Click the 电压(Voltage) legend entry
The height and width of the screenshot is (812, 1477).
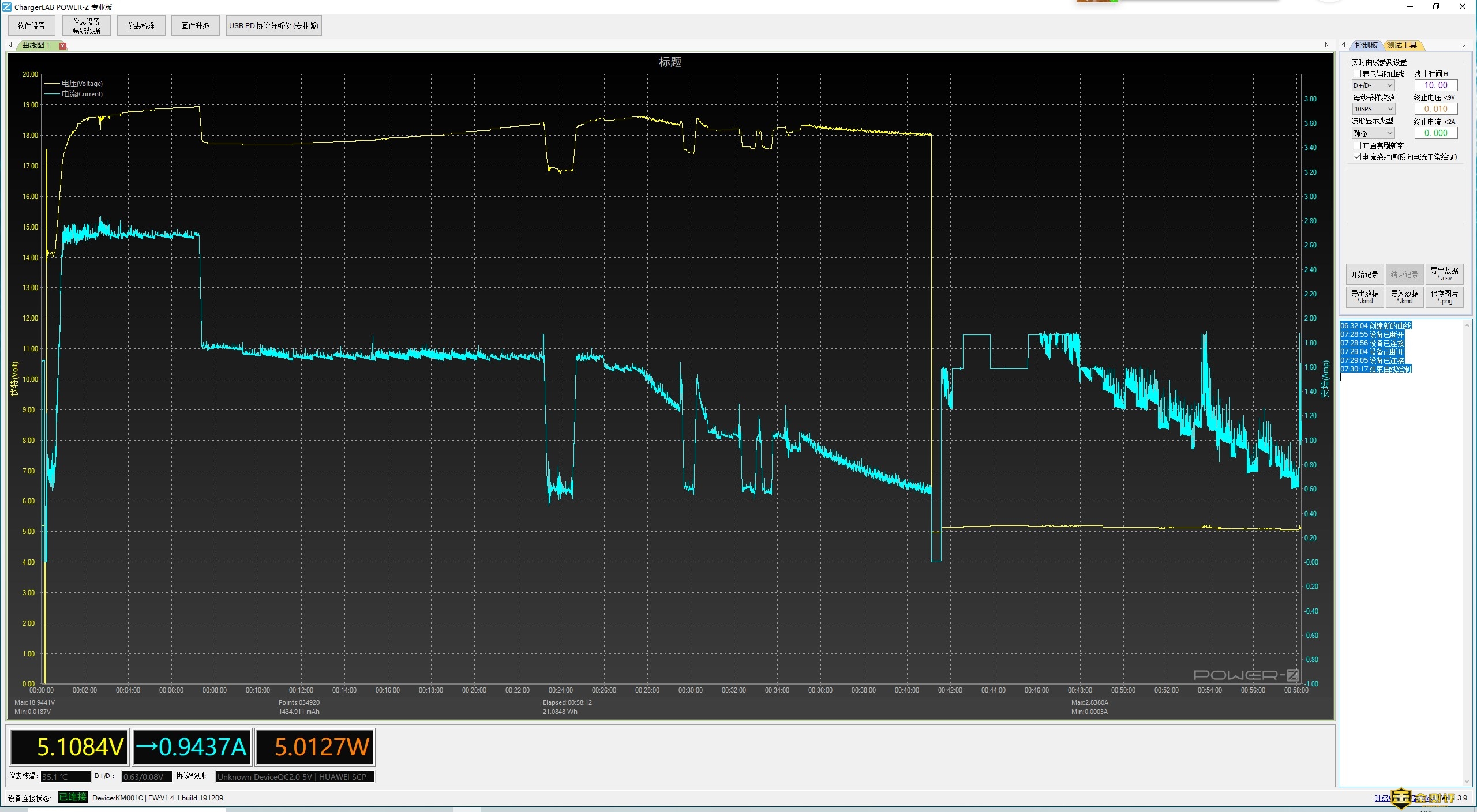click(81, 84)
